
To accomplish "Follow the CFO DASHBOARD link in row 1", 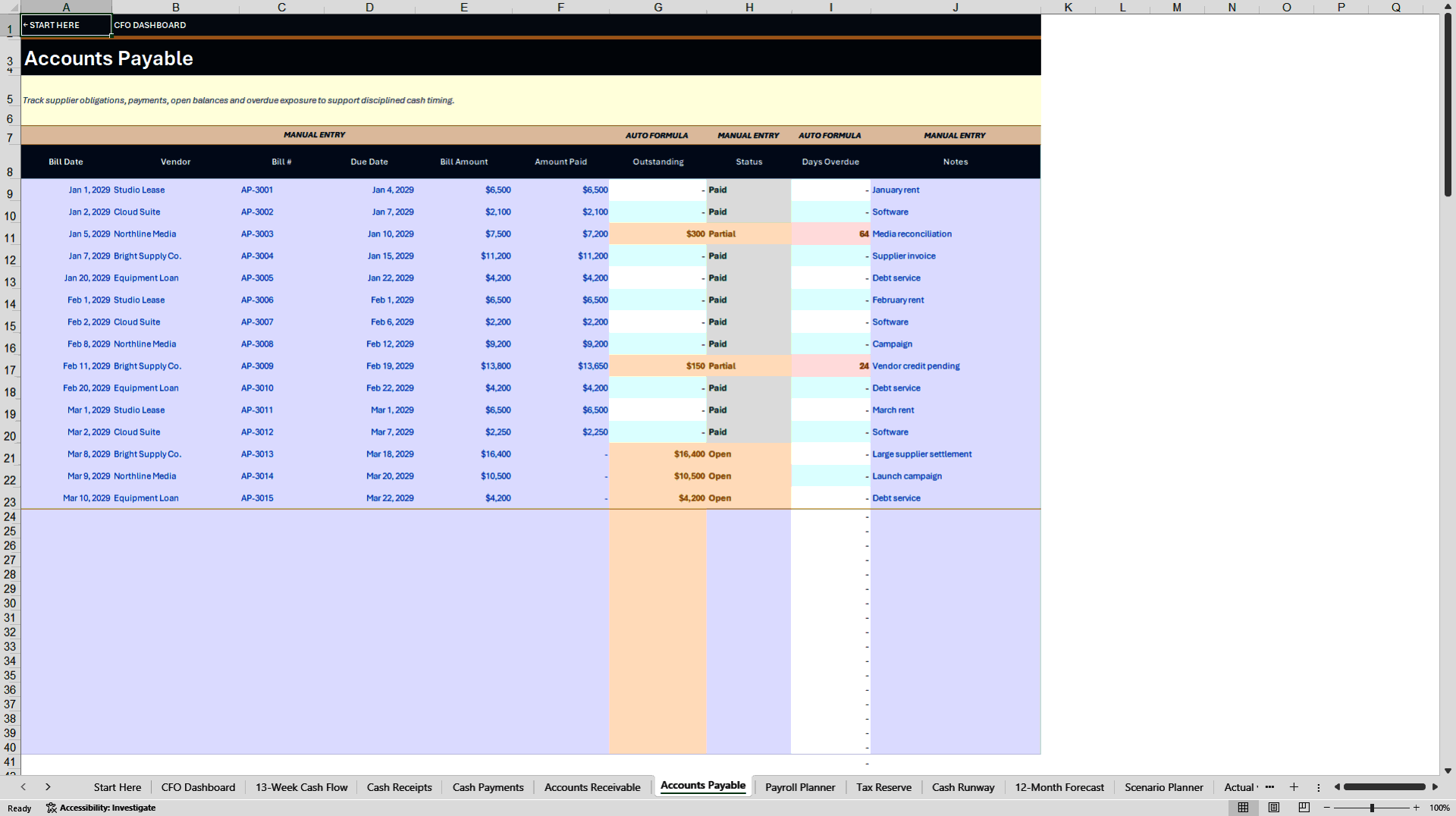I will pos(150,25).
